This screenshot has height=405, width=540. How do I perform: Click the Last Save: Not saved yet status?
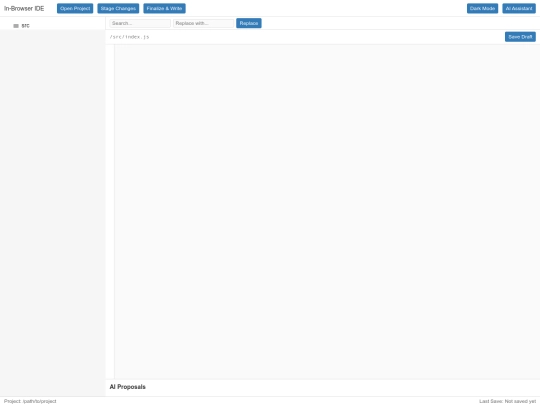coord(507,401)
